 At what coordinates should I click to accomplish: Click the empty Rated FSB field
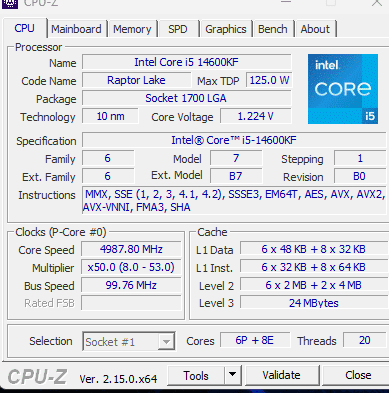point(131,303)
